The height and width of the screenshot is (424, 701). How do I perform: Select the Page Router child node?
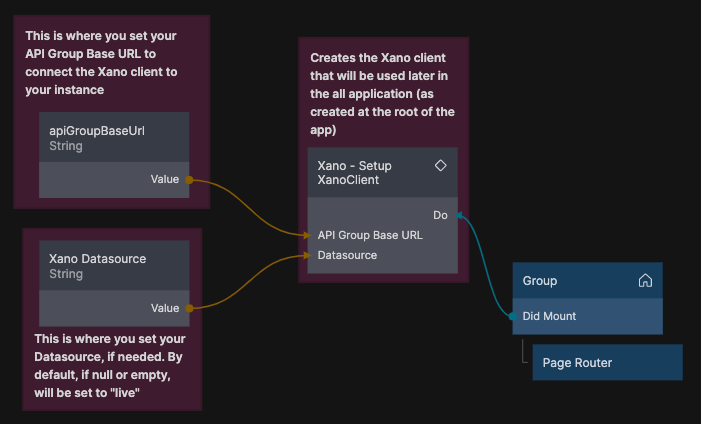point(606,362)
